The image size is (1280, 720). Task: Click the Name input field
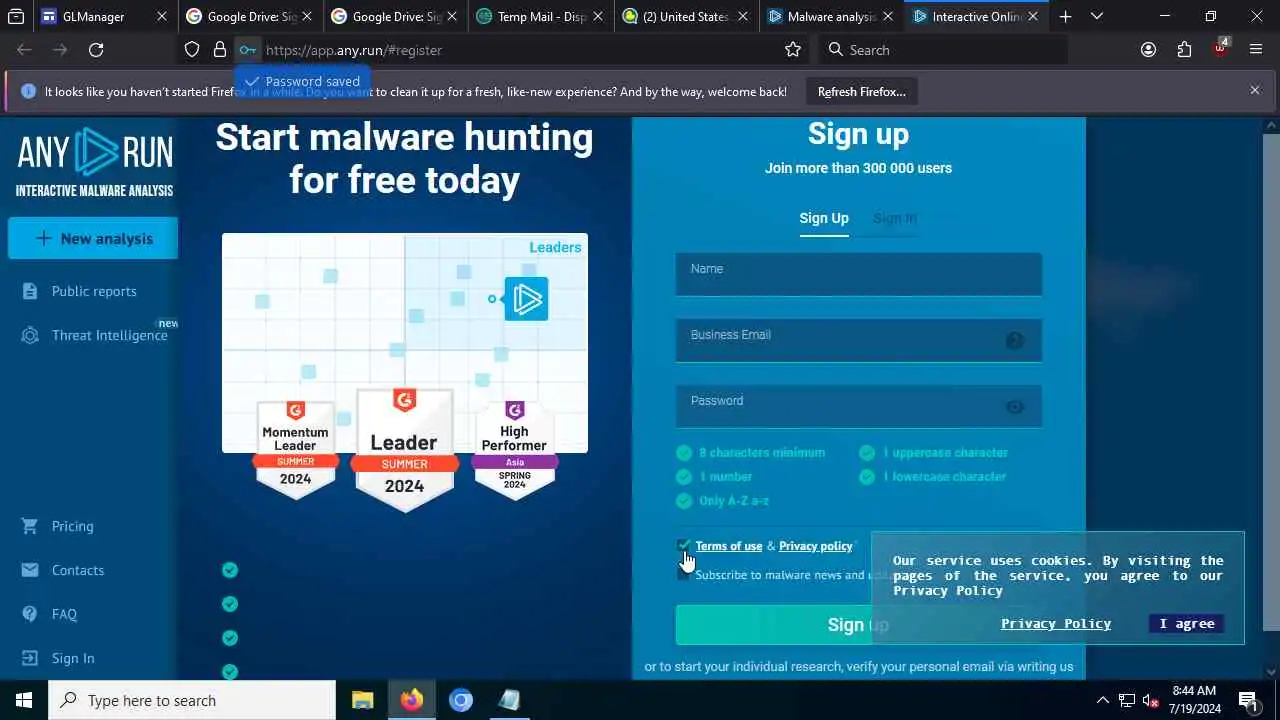tap(859, 274)
